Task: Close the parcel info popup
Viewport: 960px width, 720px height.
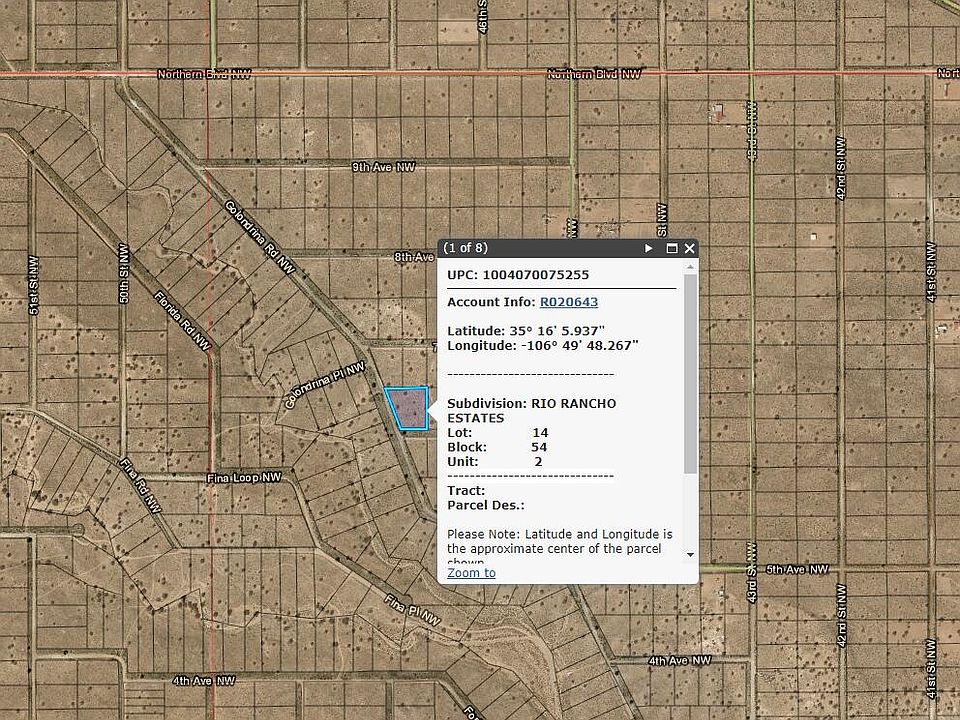Action: click(x=689, y=248)
